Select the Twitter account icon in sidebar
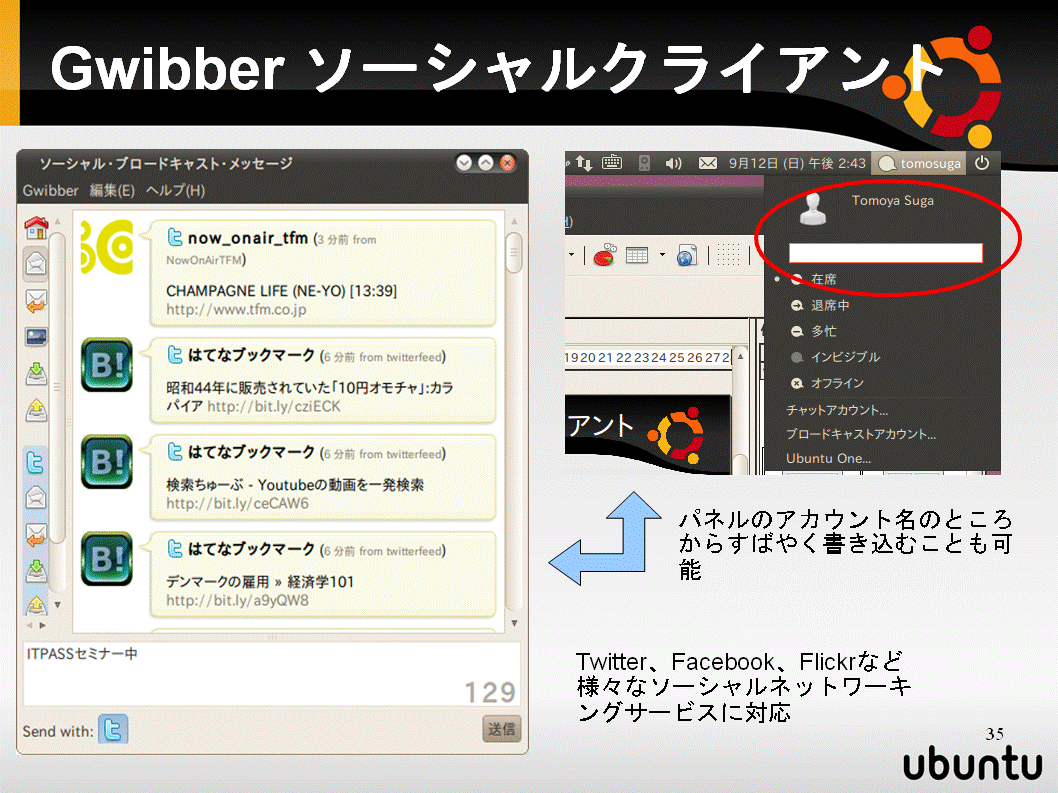 [x=36, y=462]
